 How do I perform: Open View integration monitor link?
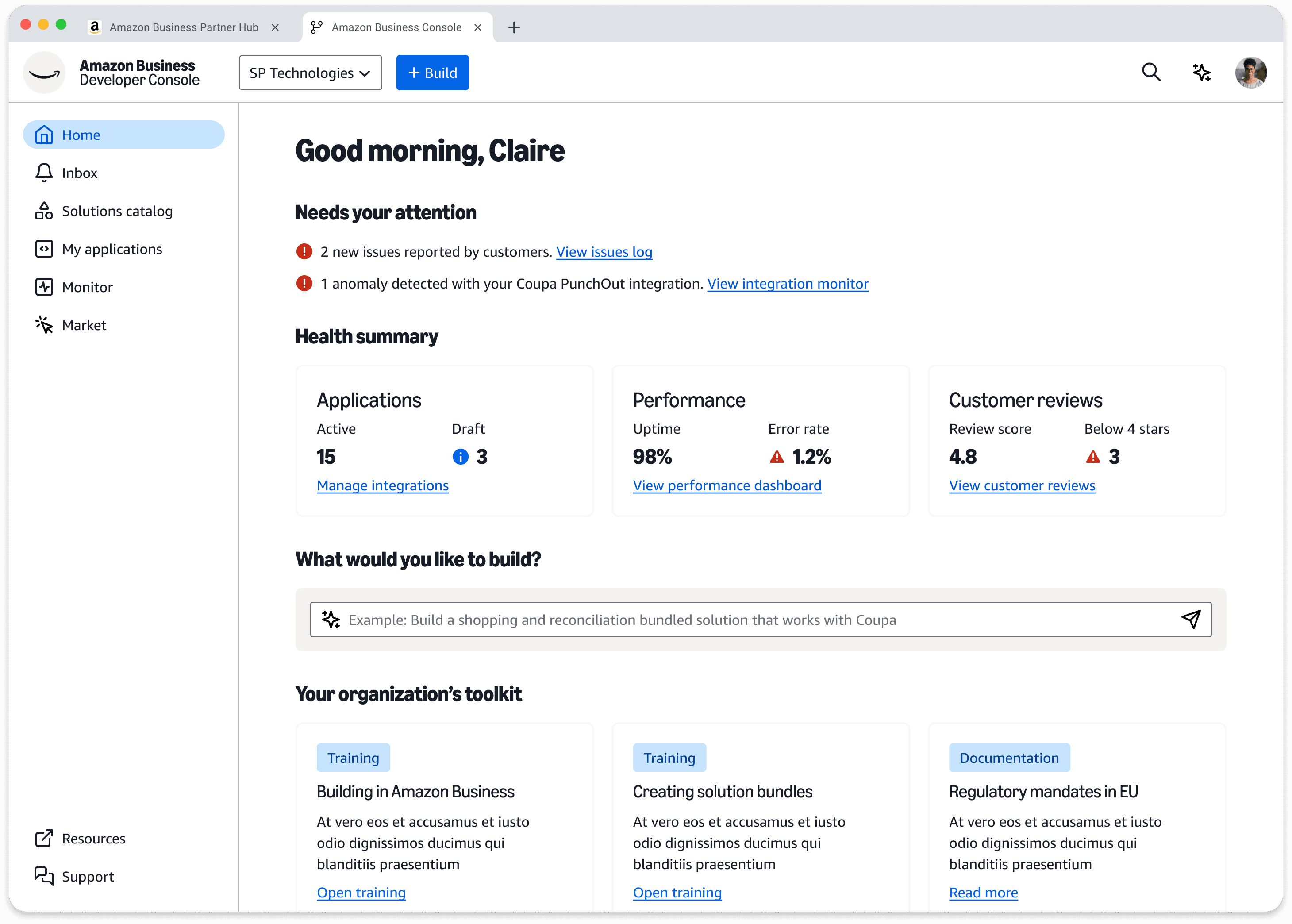[788, 284]
